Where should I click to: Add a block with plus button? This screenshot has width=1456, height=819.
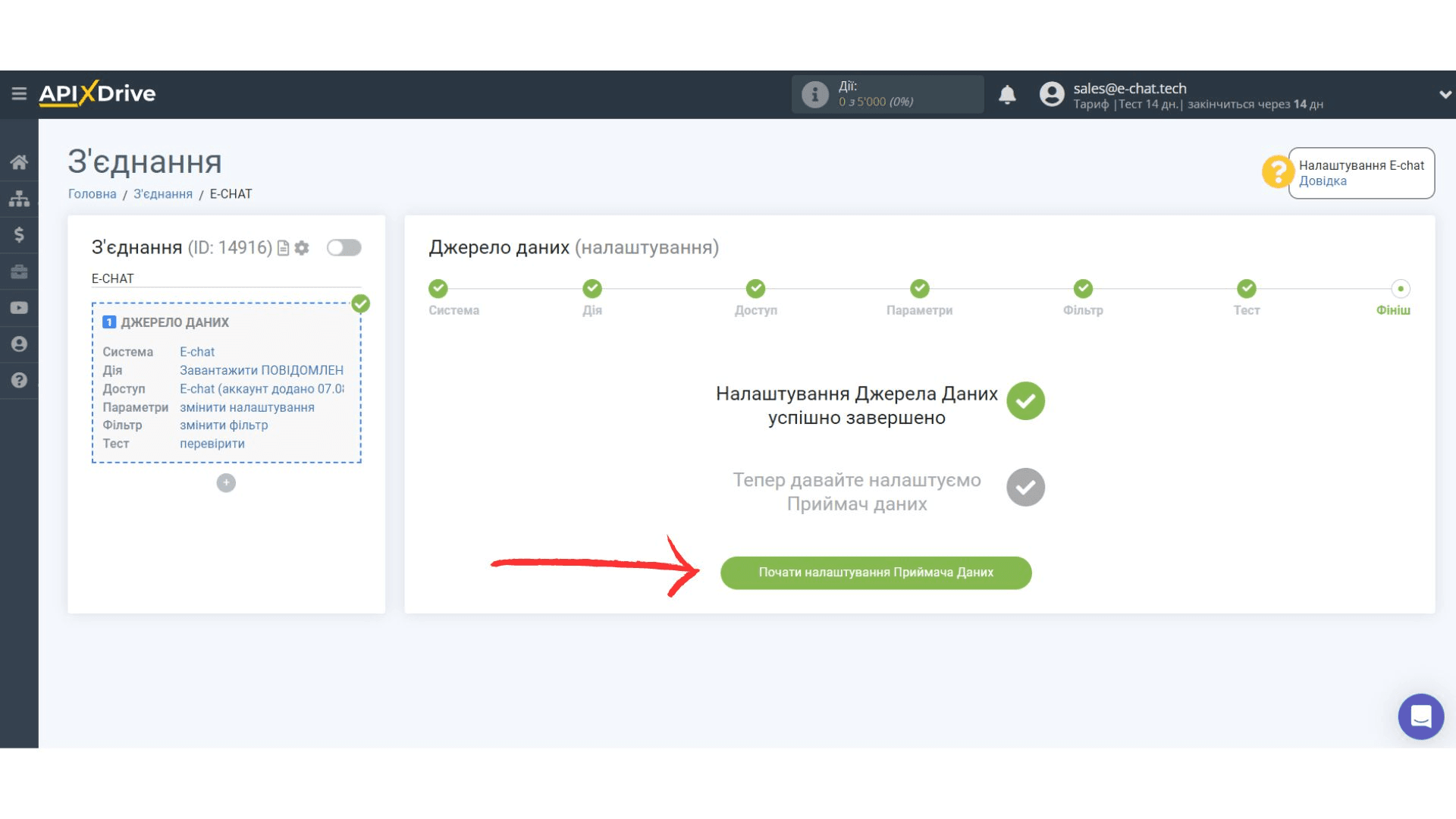[226, 483]
